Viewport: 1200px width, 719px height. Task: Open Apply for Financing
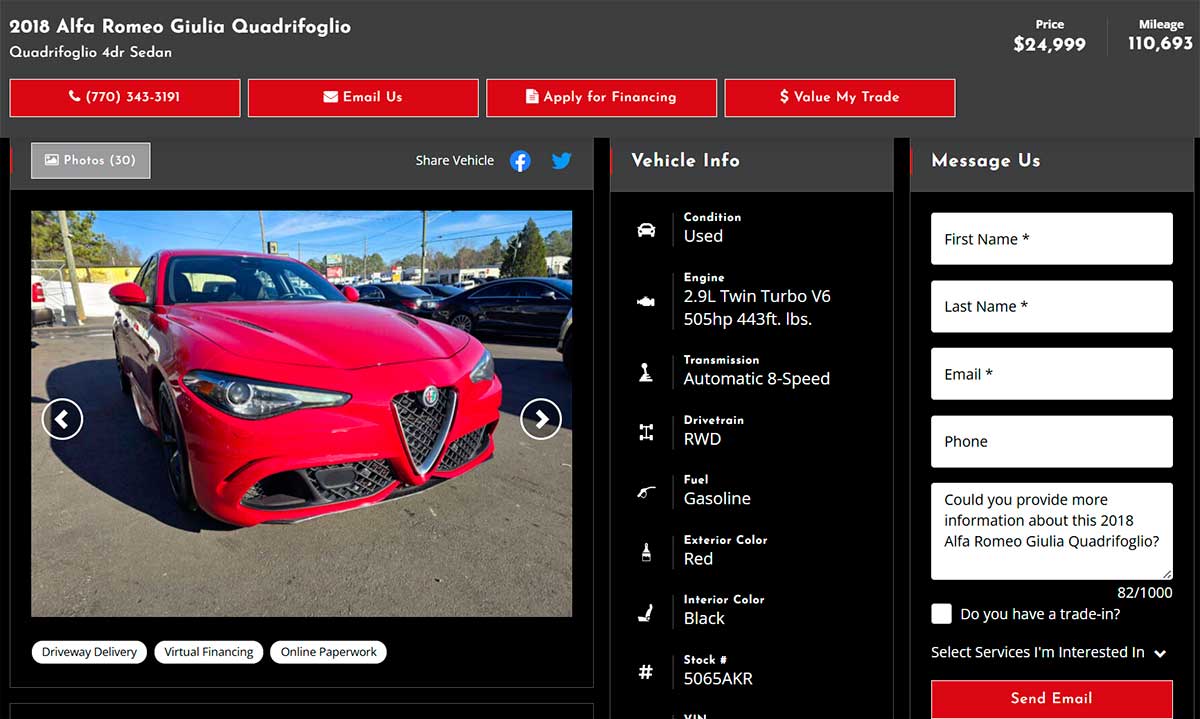click(x=601, y=98)
